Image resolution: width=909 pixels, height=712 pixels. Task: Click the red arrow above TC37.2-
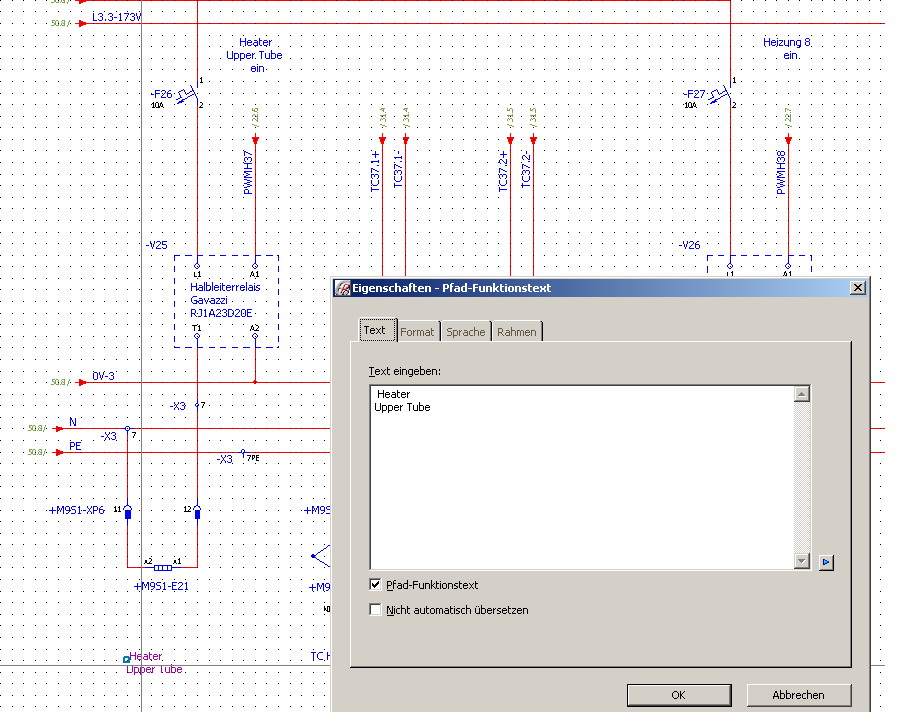533,139
